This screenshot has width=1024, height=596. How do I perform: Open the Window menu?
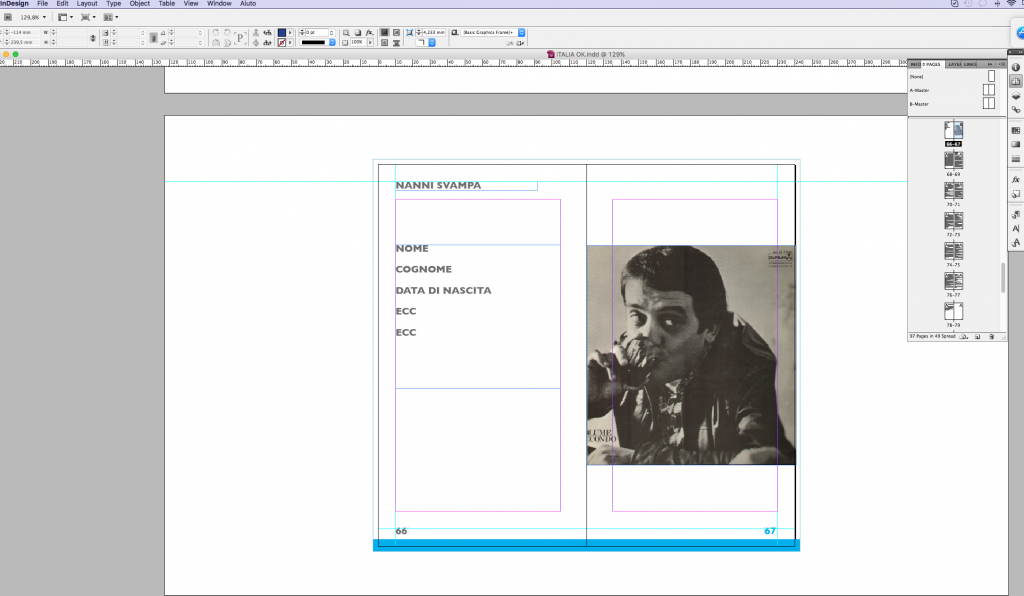219,3
